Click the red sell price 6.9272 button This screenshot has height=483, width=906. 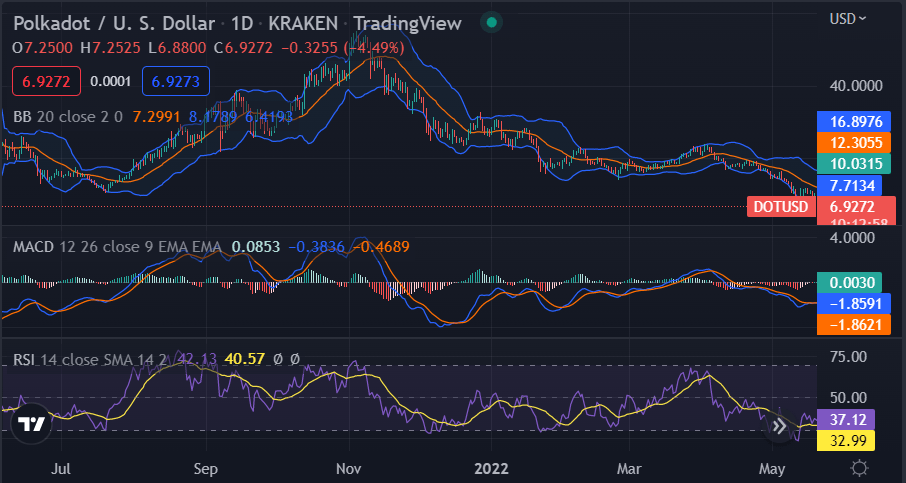(46, 81)
